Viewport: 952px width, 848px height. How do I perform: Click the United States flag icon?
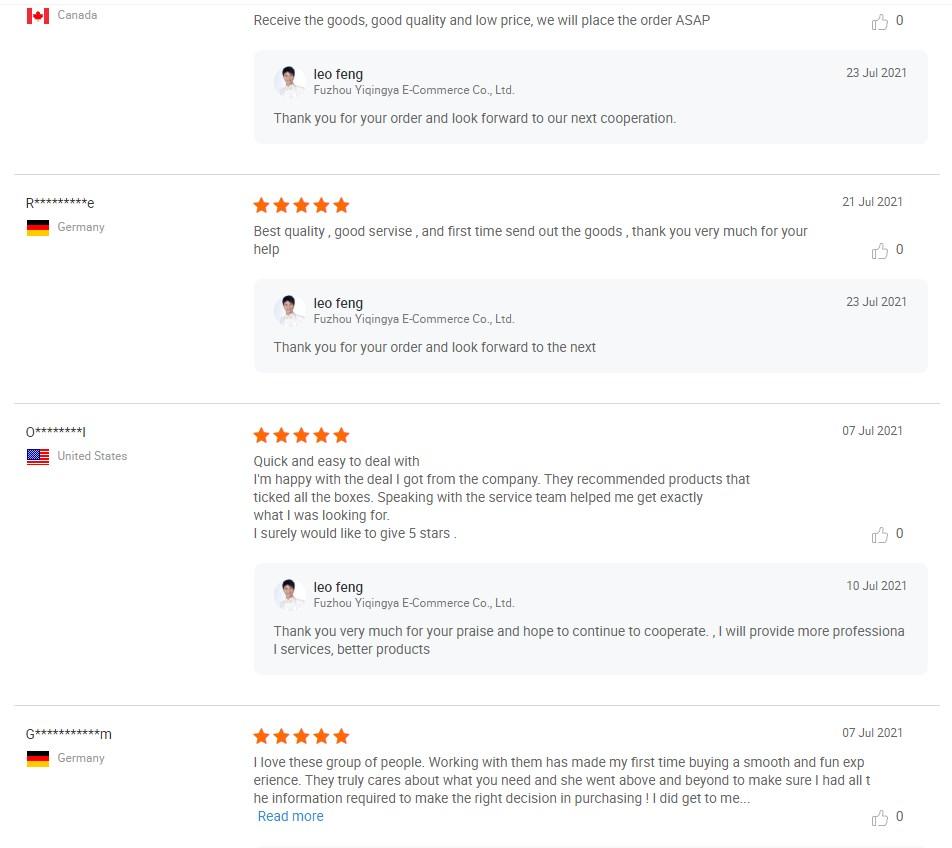click(38, 456)
